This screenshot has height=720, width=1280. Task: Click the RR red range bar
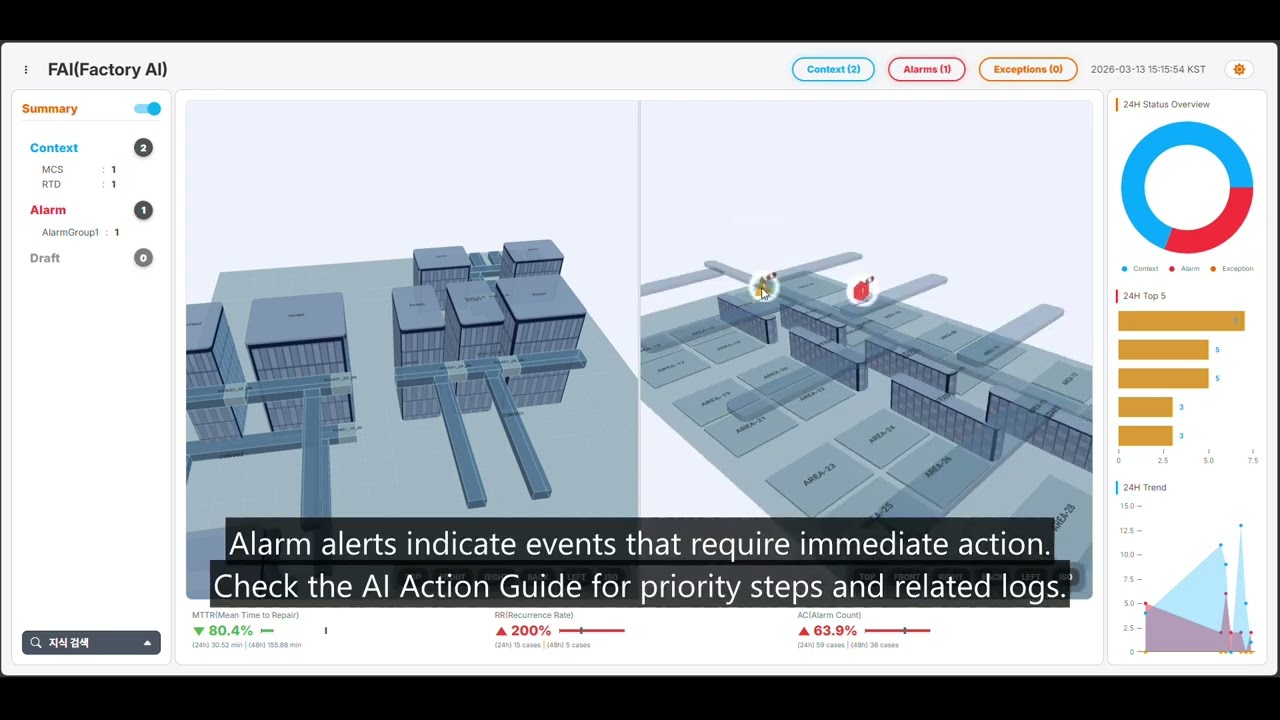[591, 631]
